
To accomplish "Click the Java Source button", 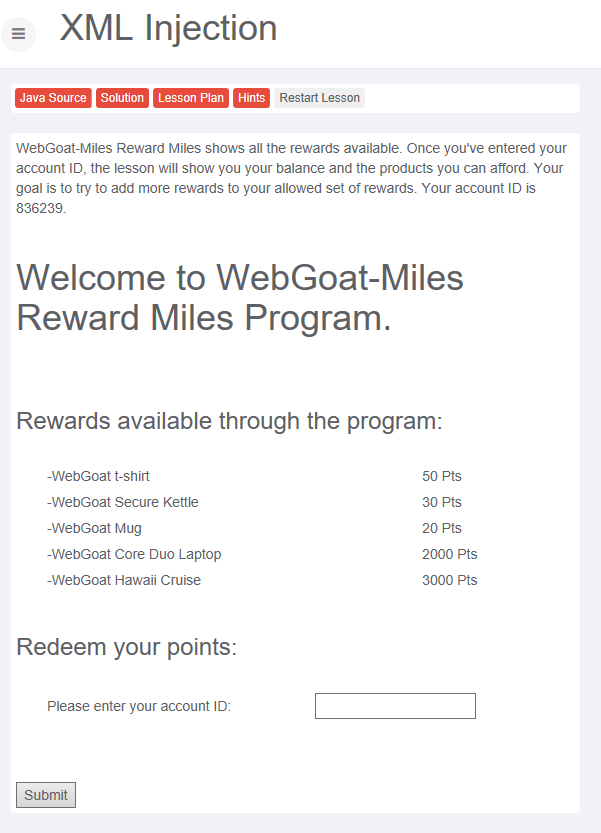I will 53,98.
